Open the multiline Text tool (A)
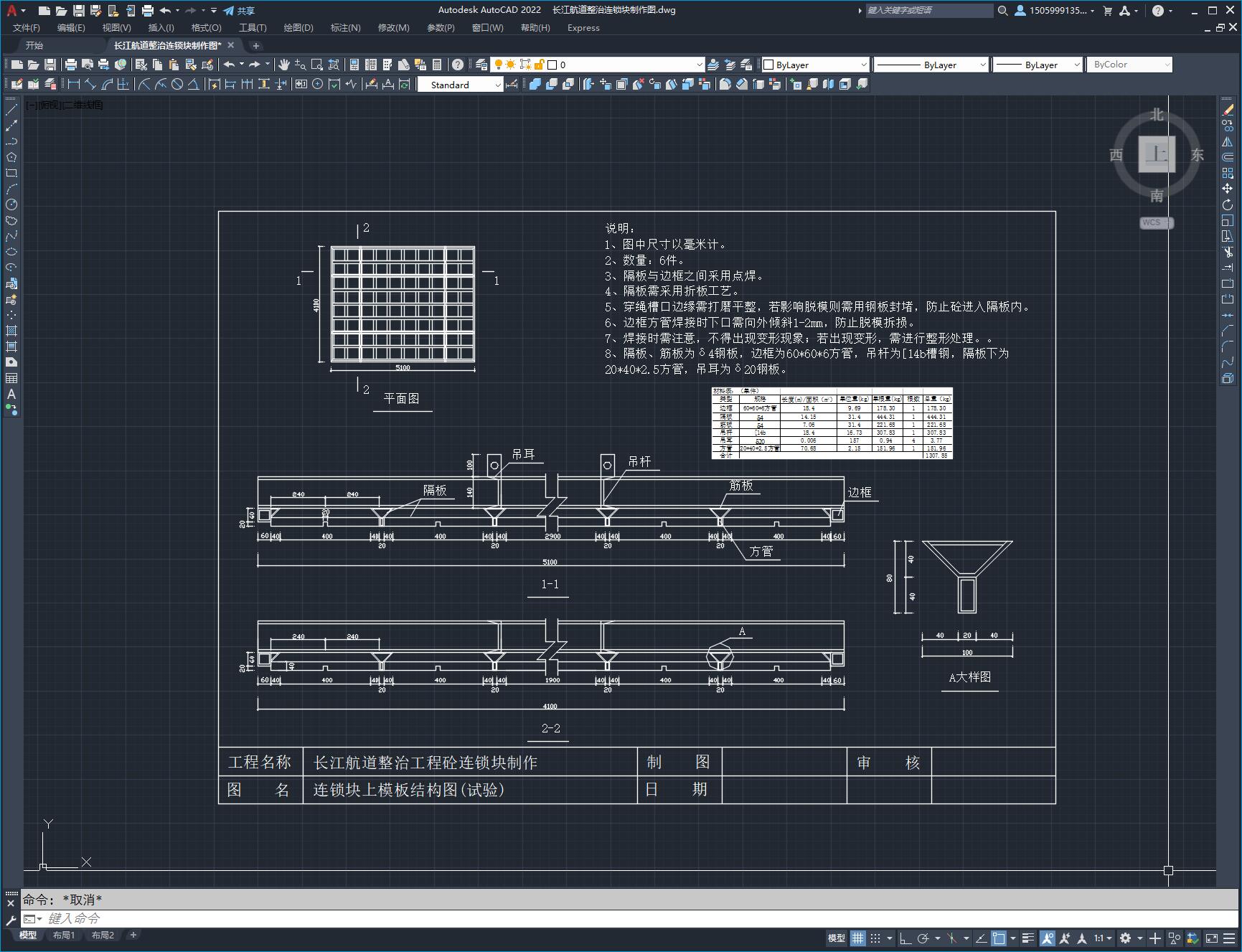The image size is (1242, 952). tap(11, 394)
